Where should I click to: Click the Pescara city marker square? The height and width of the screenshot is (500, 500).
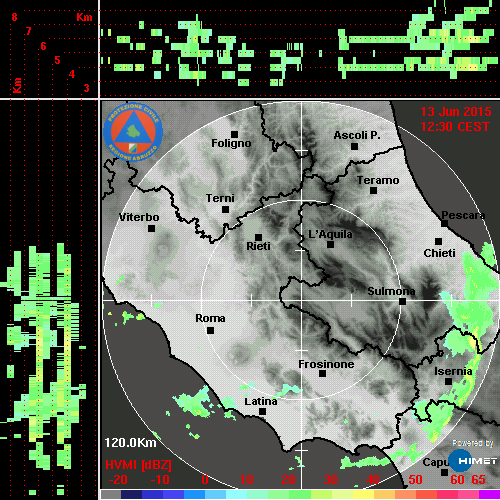pyautogui.click(x=445, y=223)
